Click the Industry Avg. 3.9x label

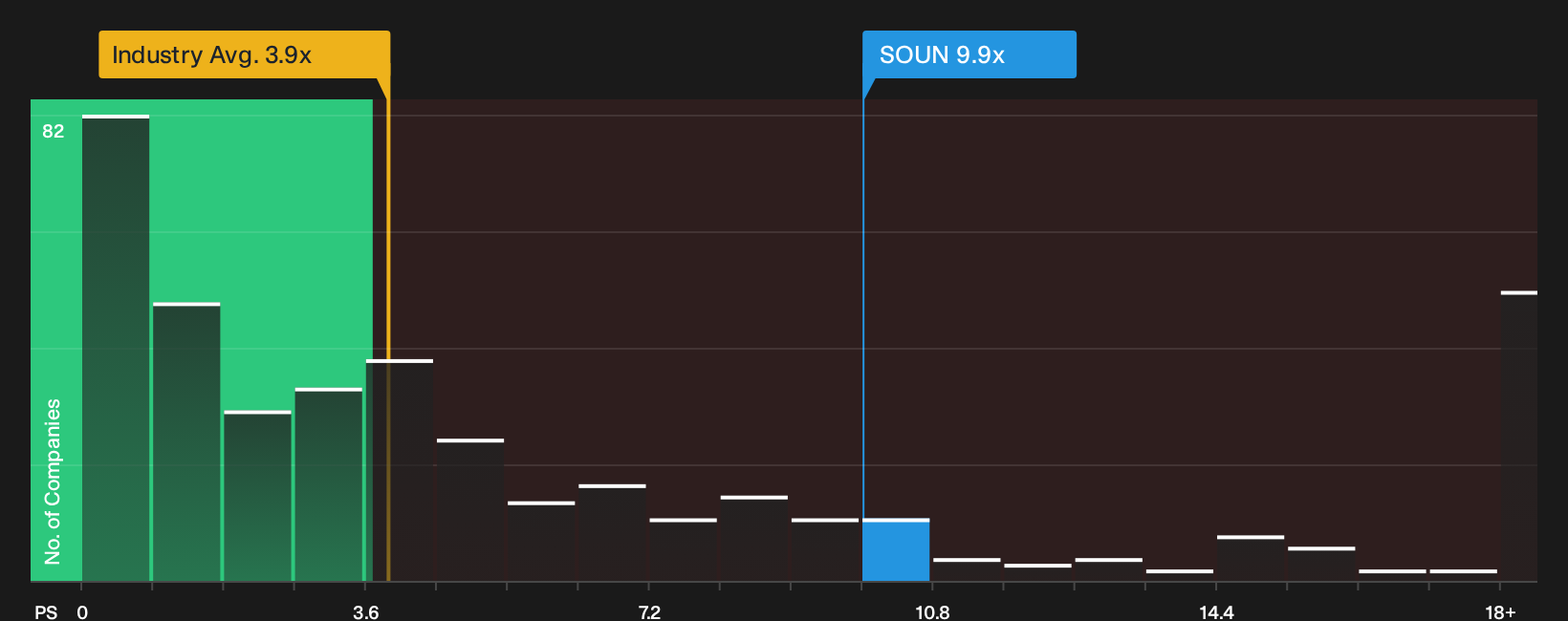coord(244,54)
